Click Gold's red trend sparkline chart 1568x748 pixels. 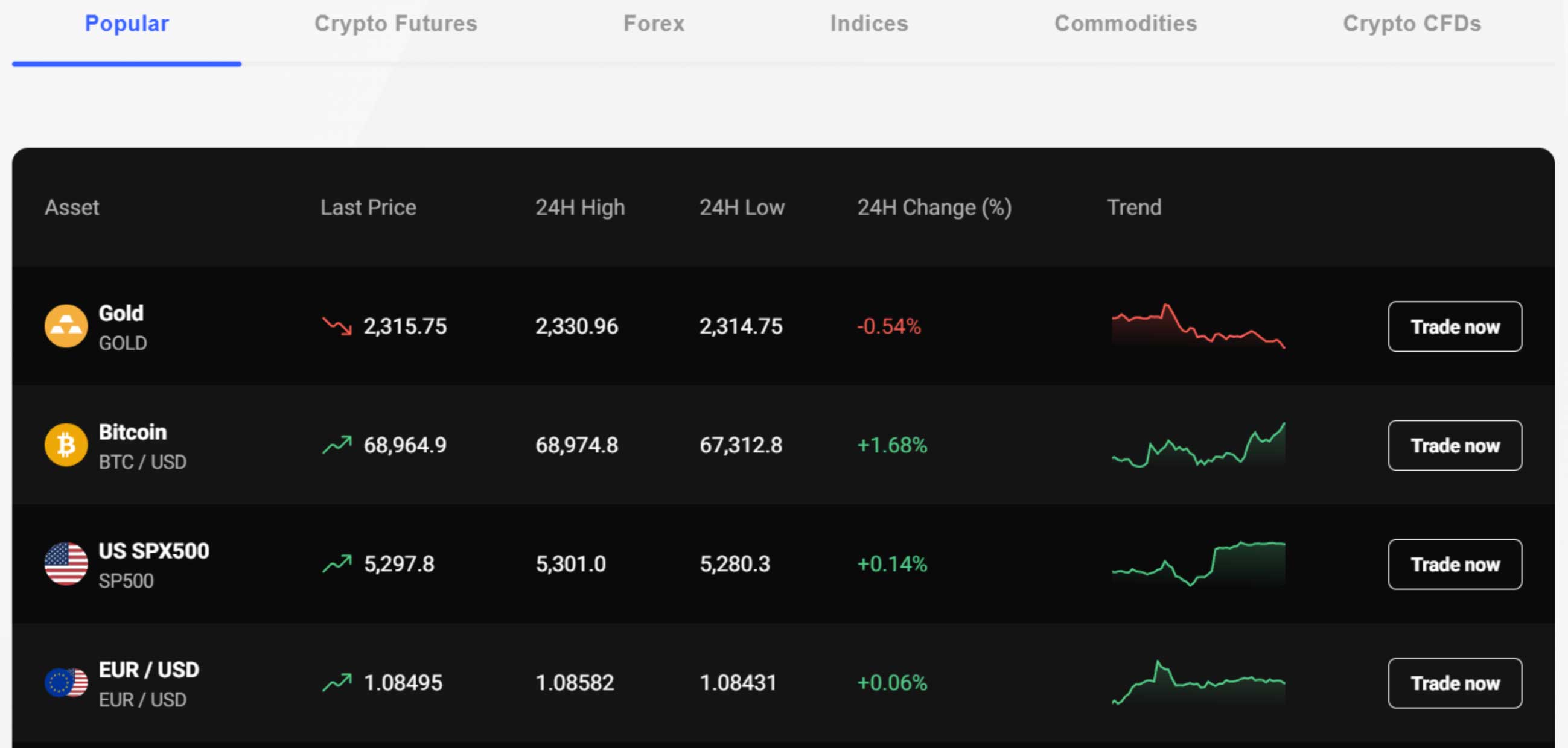(1199, 327)
